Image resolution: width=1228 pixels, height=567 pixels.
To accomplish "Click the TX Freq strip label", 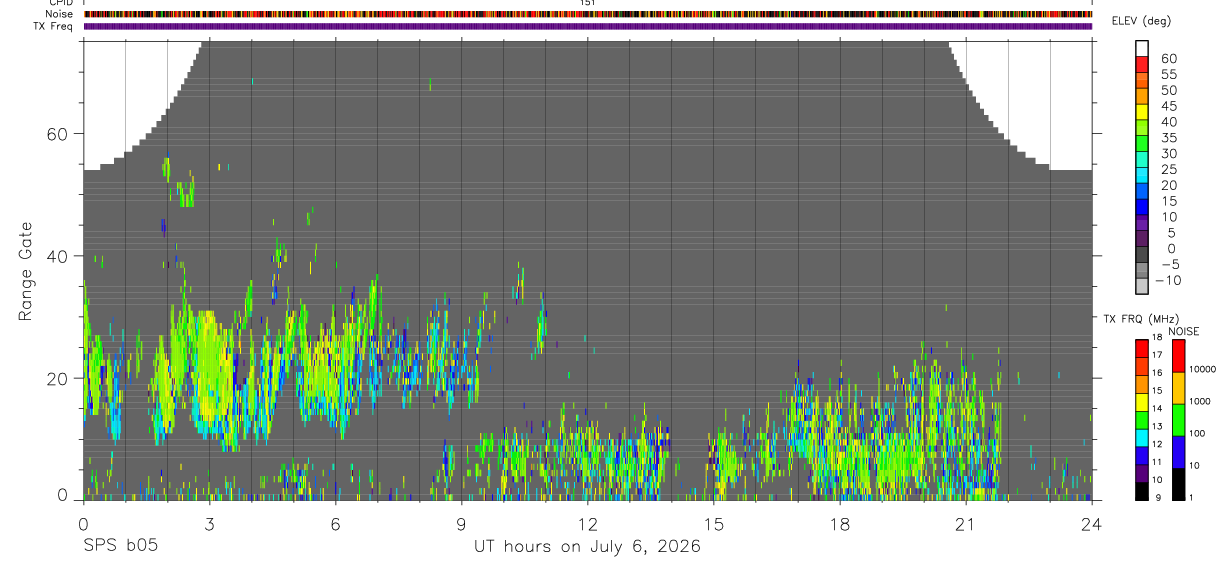I will pyautogui.click(x=53, y=26).
